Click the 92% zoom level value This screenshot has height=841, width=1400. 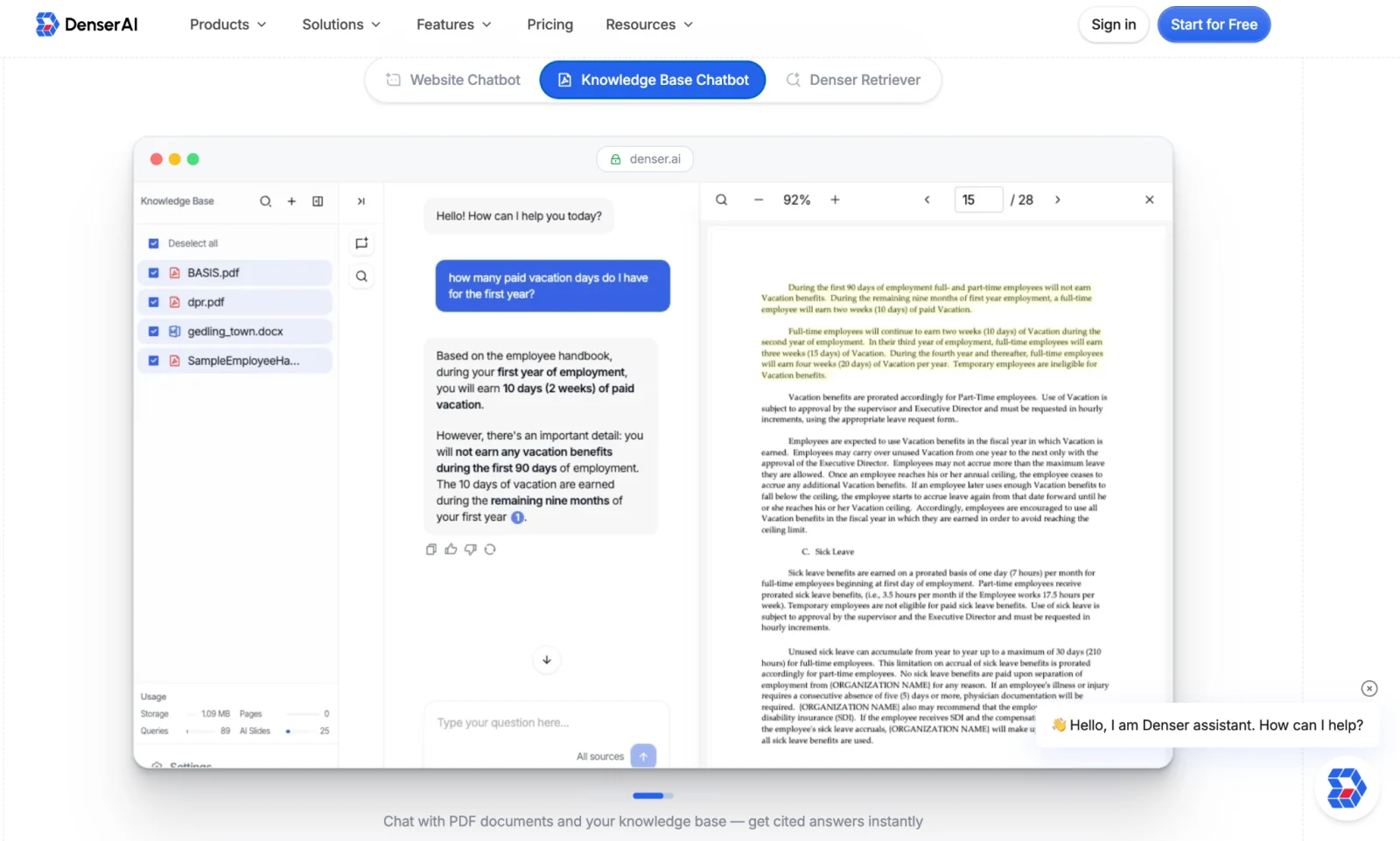click(796, 200)
